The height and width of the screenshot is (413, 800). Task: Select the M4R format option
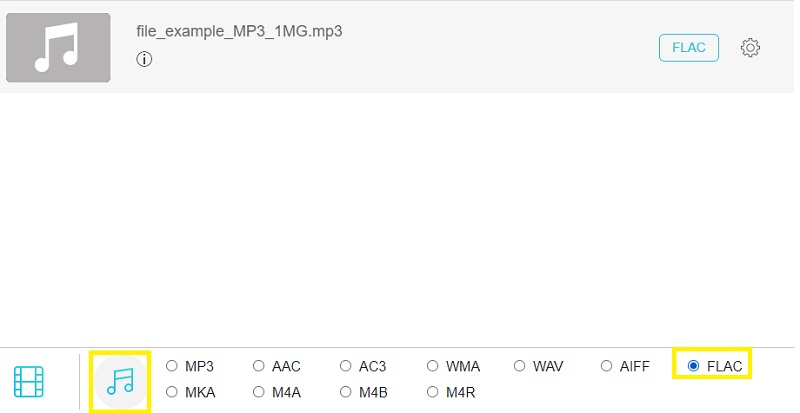(x=433, y=392)
